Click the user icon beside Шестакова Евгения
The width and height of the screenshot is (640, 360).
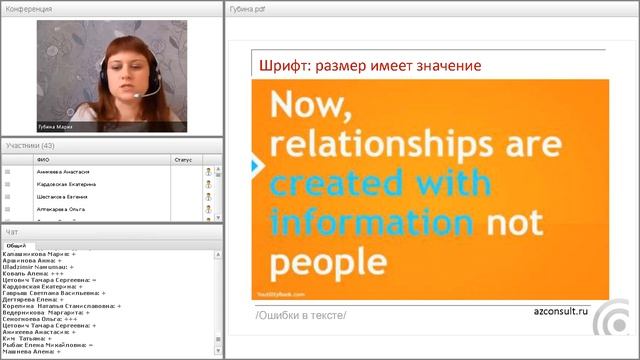coord(209,197)
